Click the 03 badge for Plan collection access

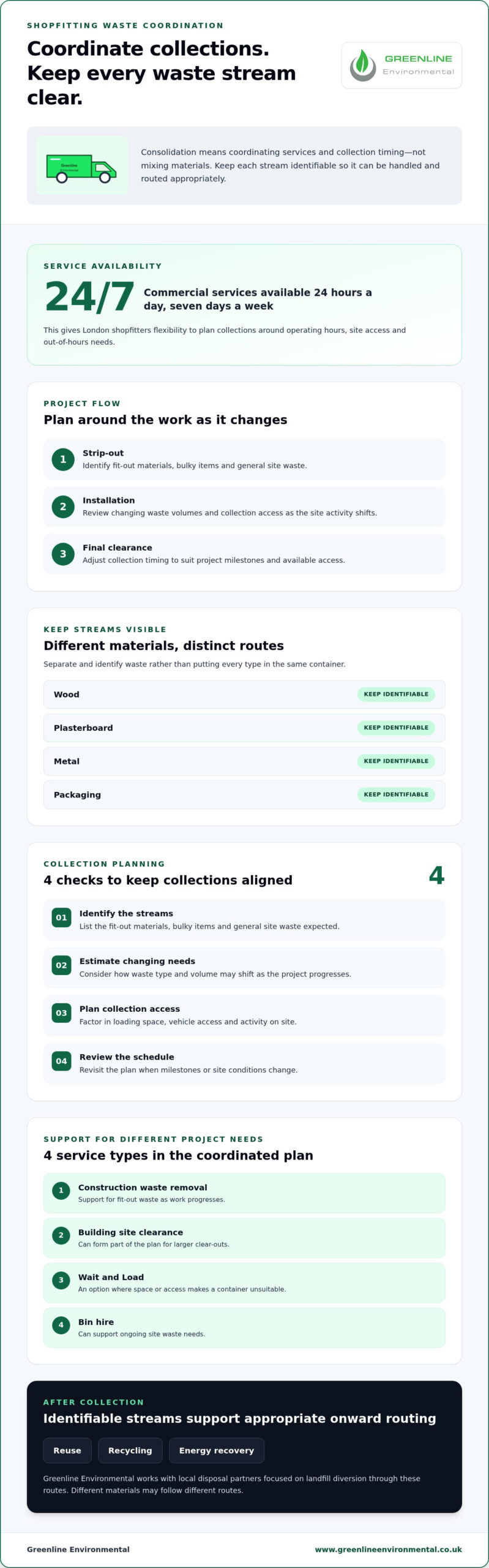[x=61, y=1013]
